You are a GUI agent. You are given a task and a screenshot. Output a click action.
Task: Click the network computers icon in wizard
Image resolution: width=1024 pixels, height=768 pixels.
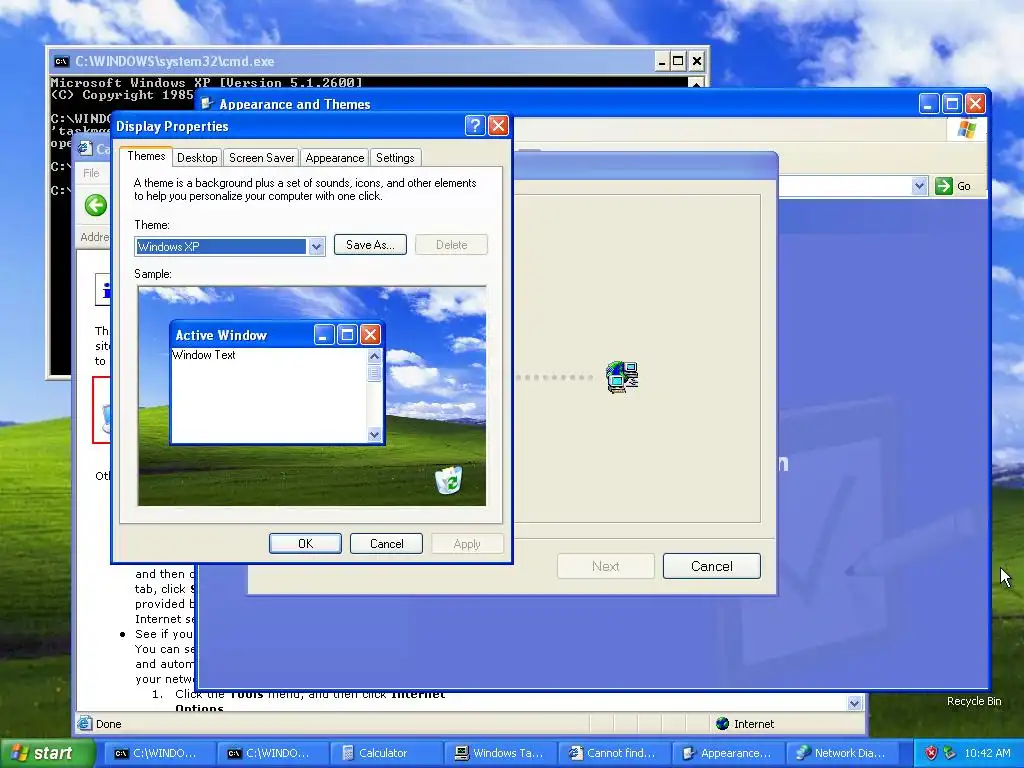pyautogui.click(x=622, y=377)
